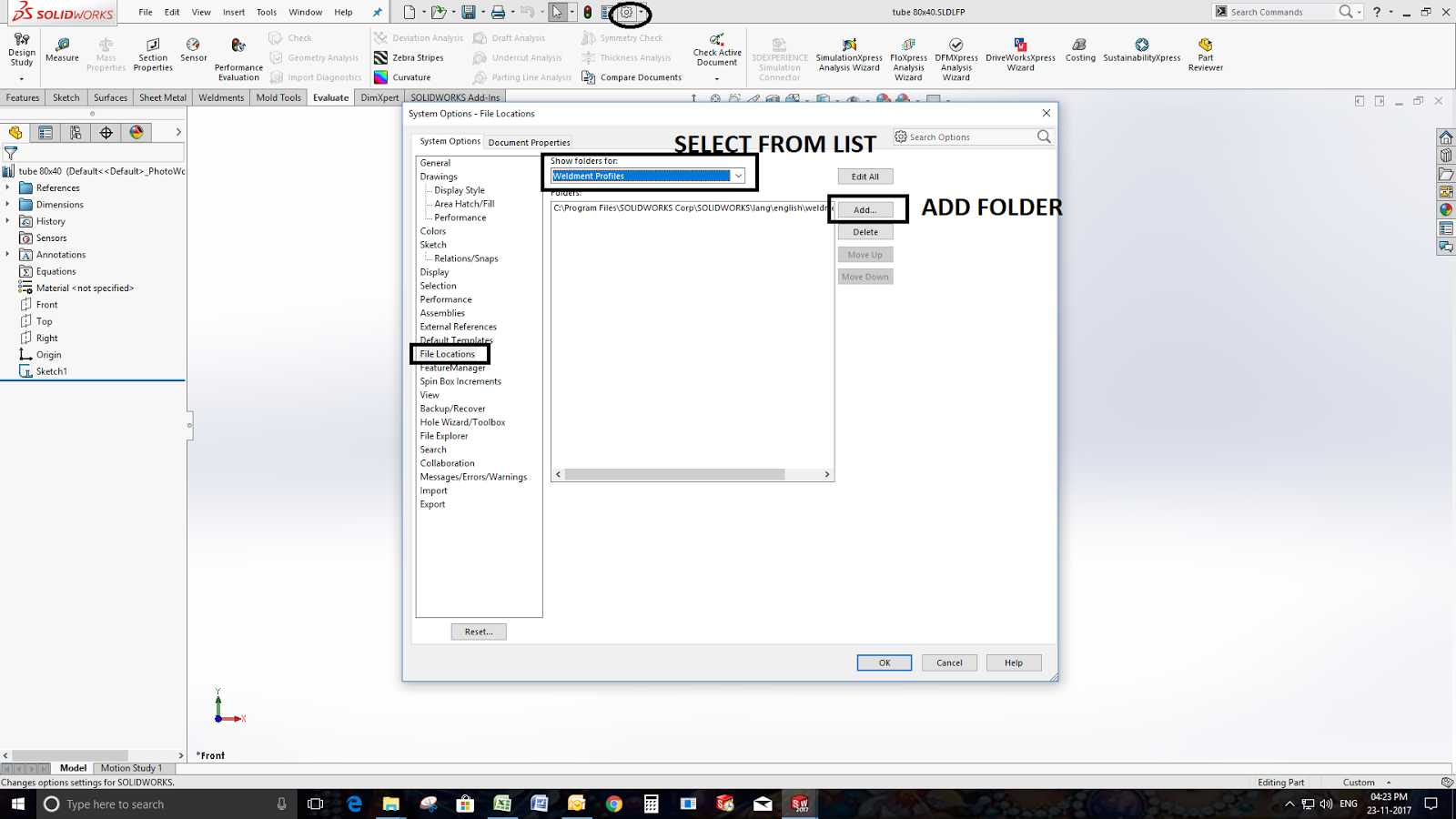Launch the Costing tool
The height and width of the screenshot is (819, 1456).
[1079, 50]
